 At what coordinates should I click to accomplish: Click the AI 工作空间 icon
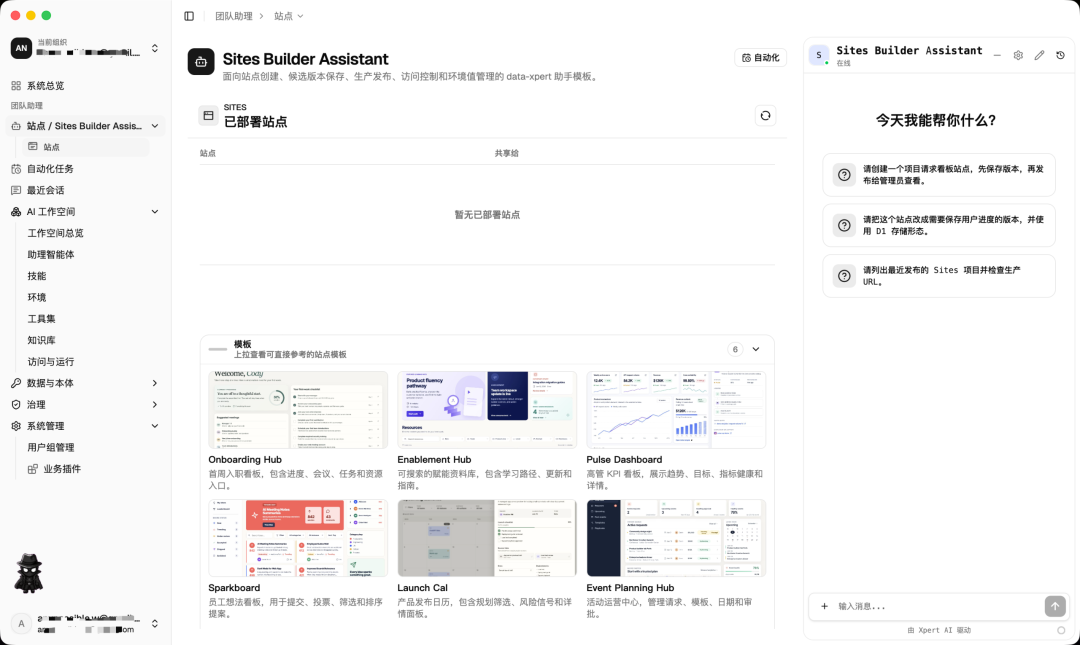pyautogui.click(x=16, y=212)
